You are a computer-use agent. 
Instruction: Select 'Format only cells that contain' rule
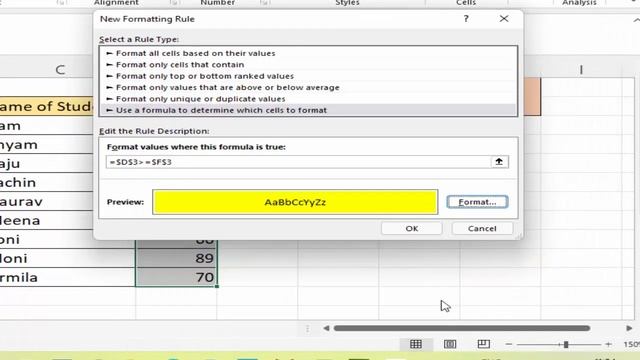(x=308, y=65)
